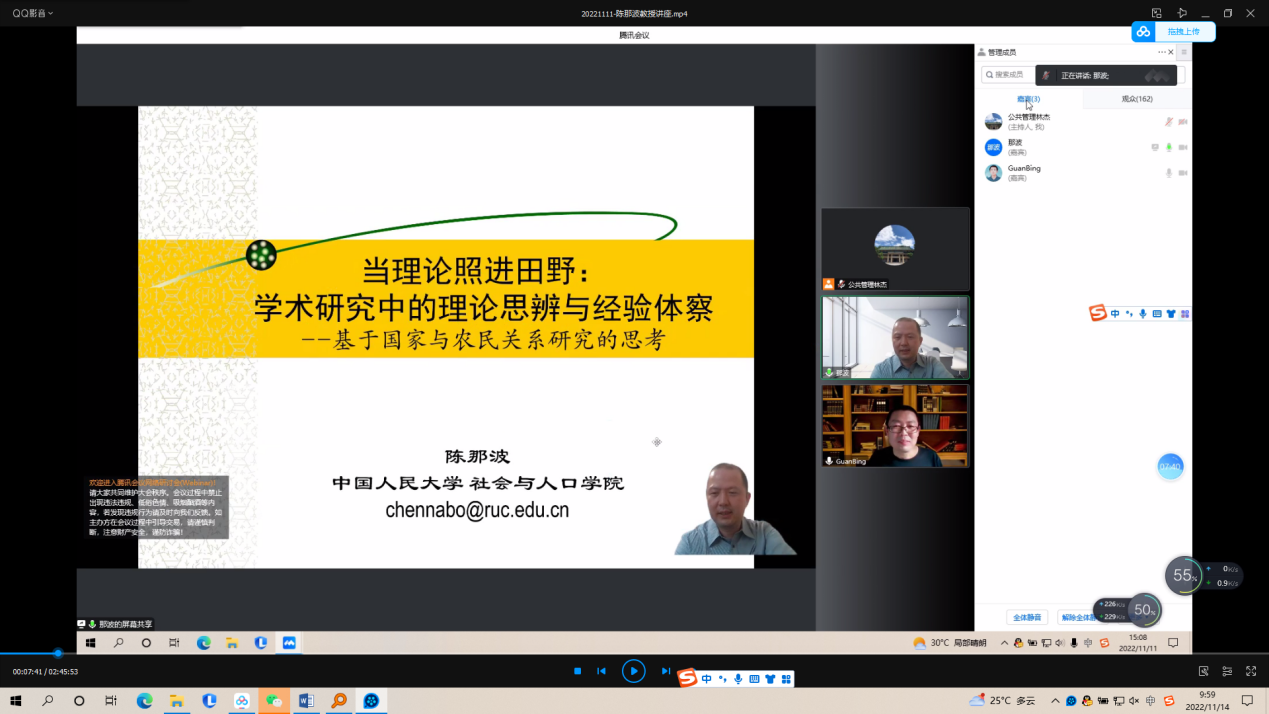Screen dimensions: 1269x714
Task: Select the 那波 speaker video thumbnail
Action: 895,337
